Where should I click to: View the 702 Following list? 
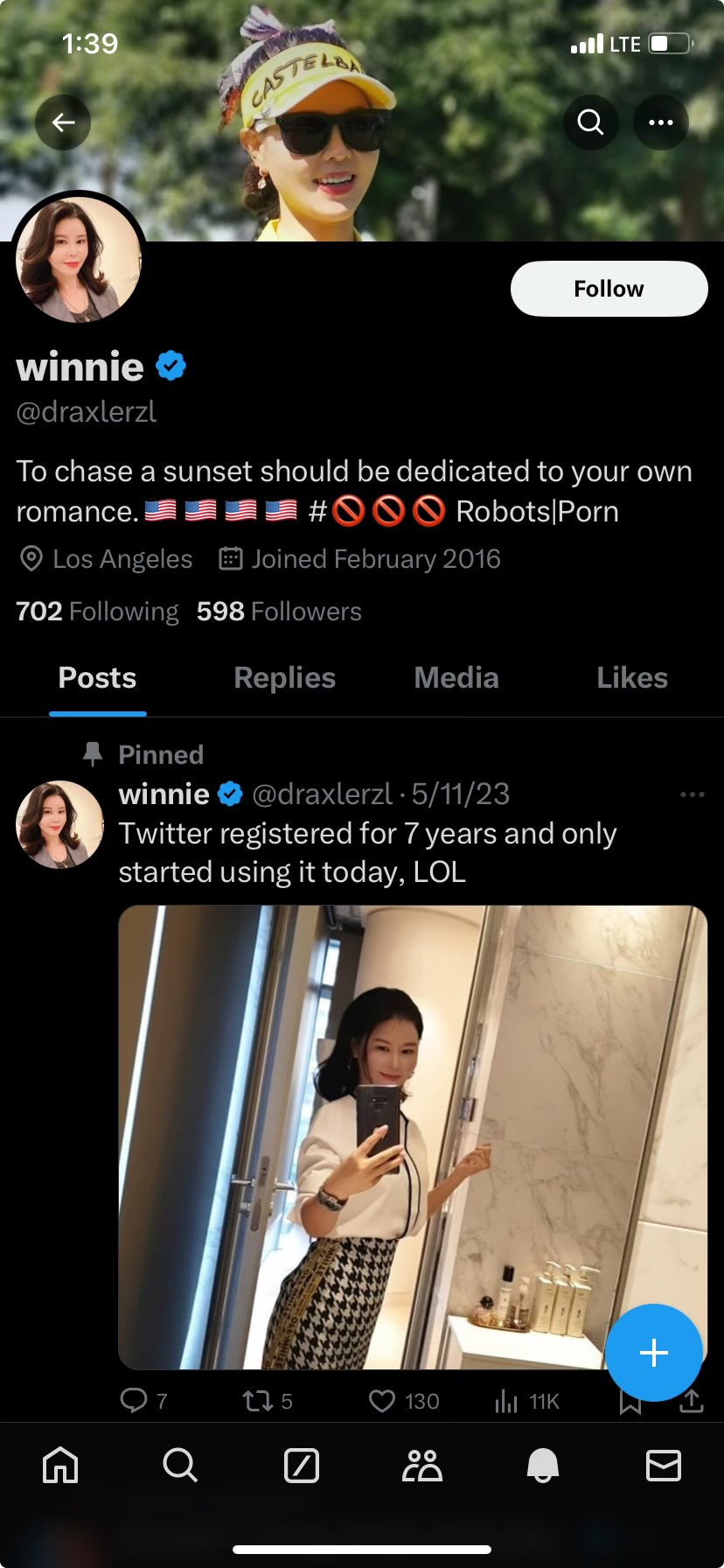(x=97, y=612)
